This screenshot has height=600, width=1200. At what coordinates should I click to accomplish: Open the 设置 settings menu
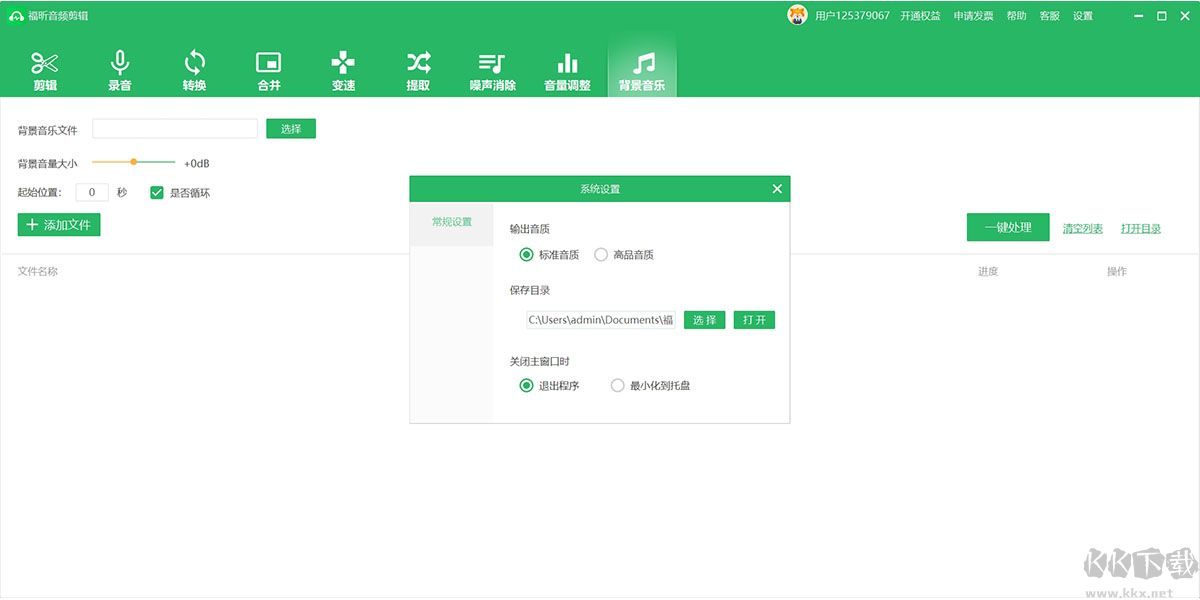1083,16
